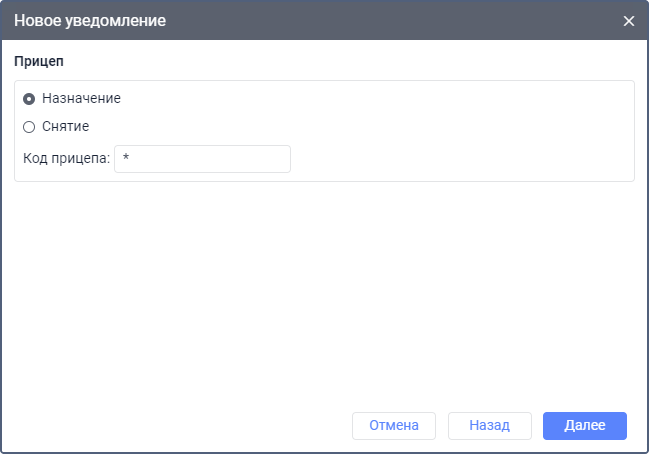649x454 pixels.
Task: Go back with the Назад button
Action: [490, 425]
